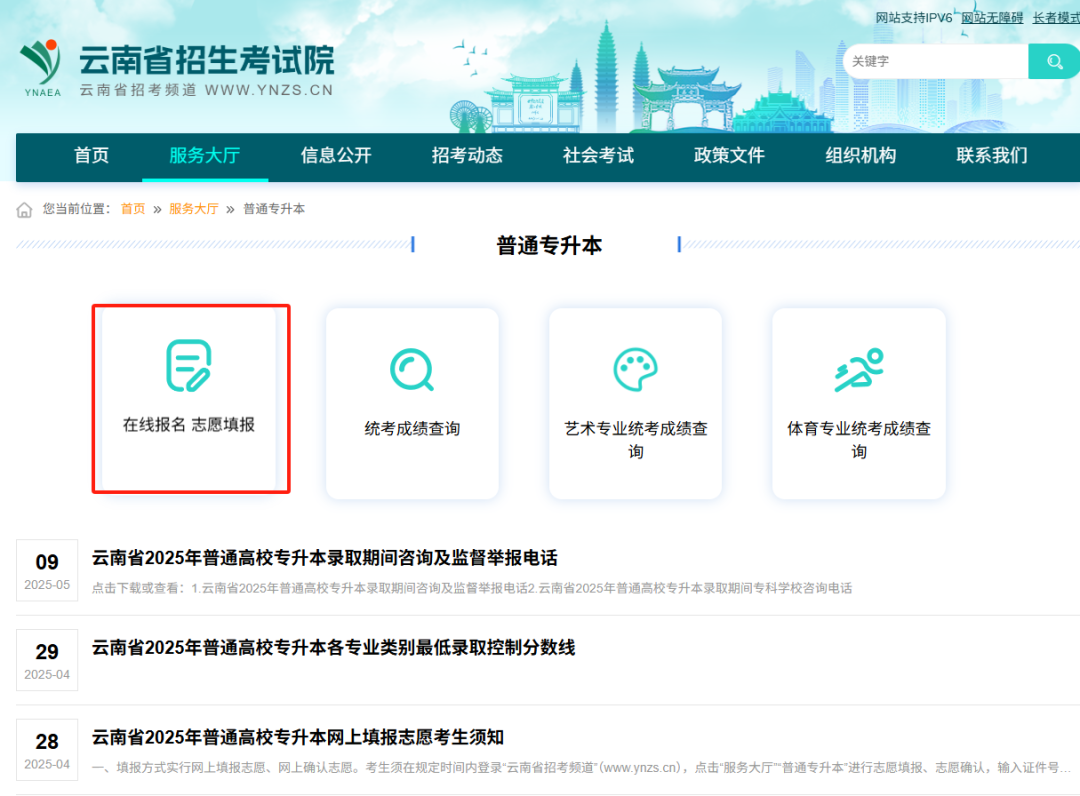Select the palette icon for 艺术专业统考成绩查询
1080x796 pixels.
click(635, 368)
